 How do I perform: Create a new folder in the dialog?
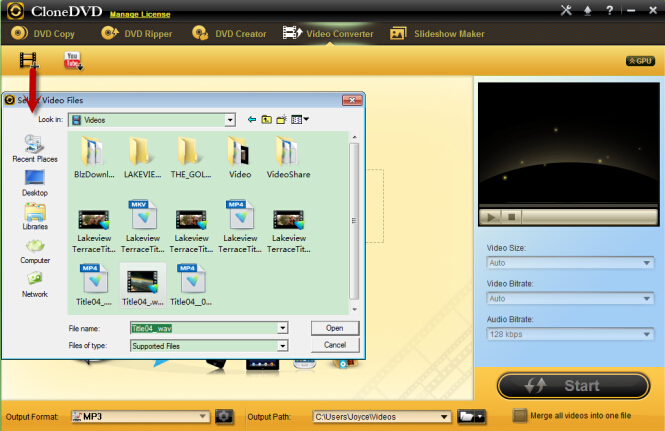tap(281, 120)
